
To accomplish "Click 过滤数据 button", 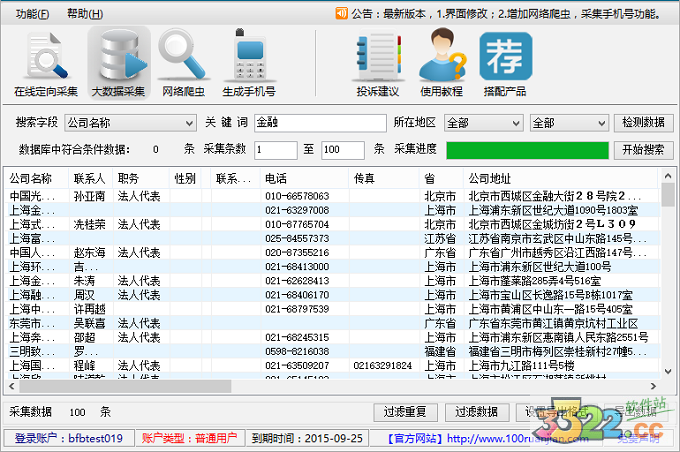I will click(476, 412).
